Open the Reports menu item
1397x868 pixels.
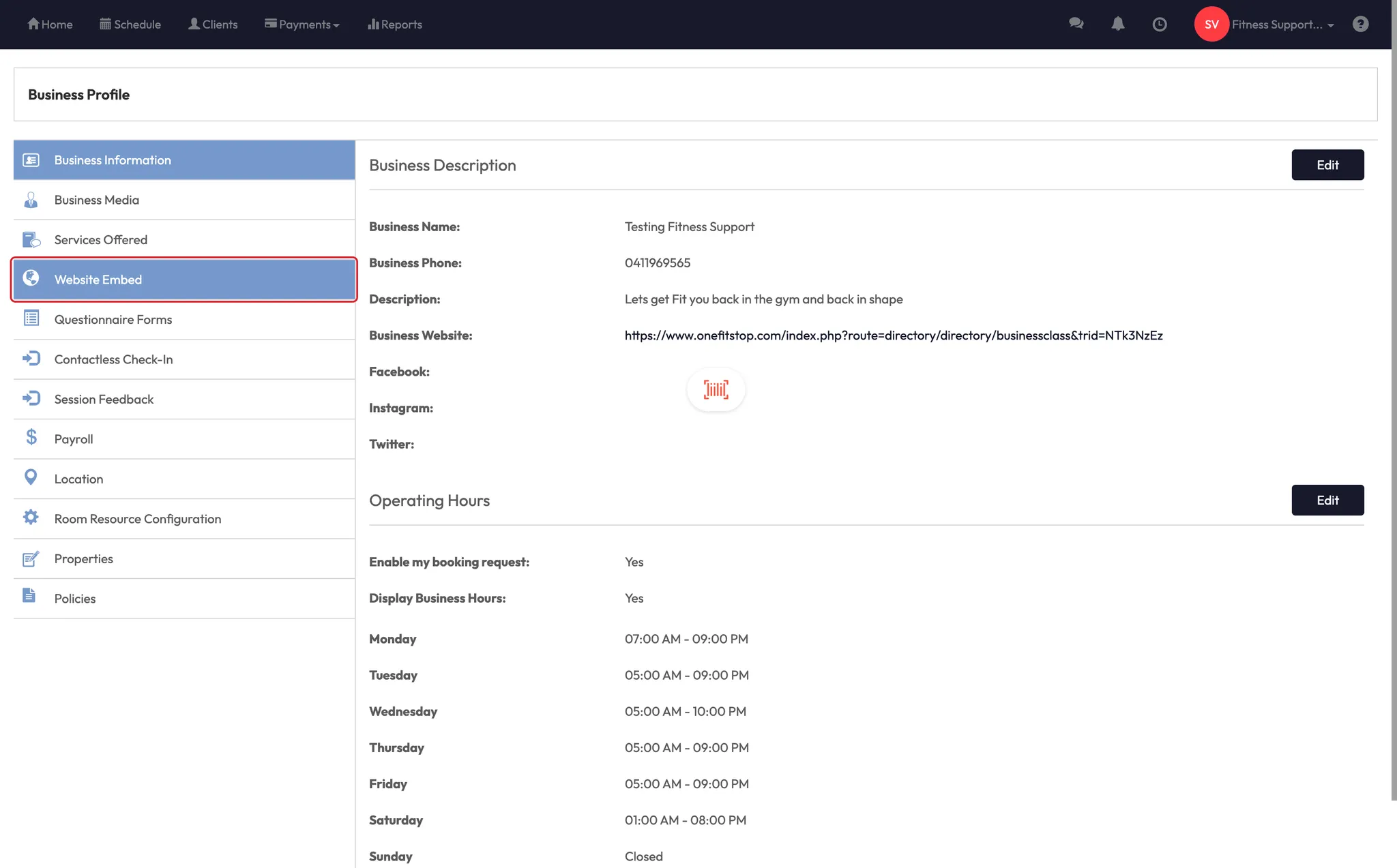pos(395,25)
